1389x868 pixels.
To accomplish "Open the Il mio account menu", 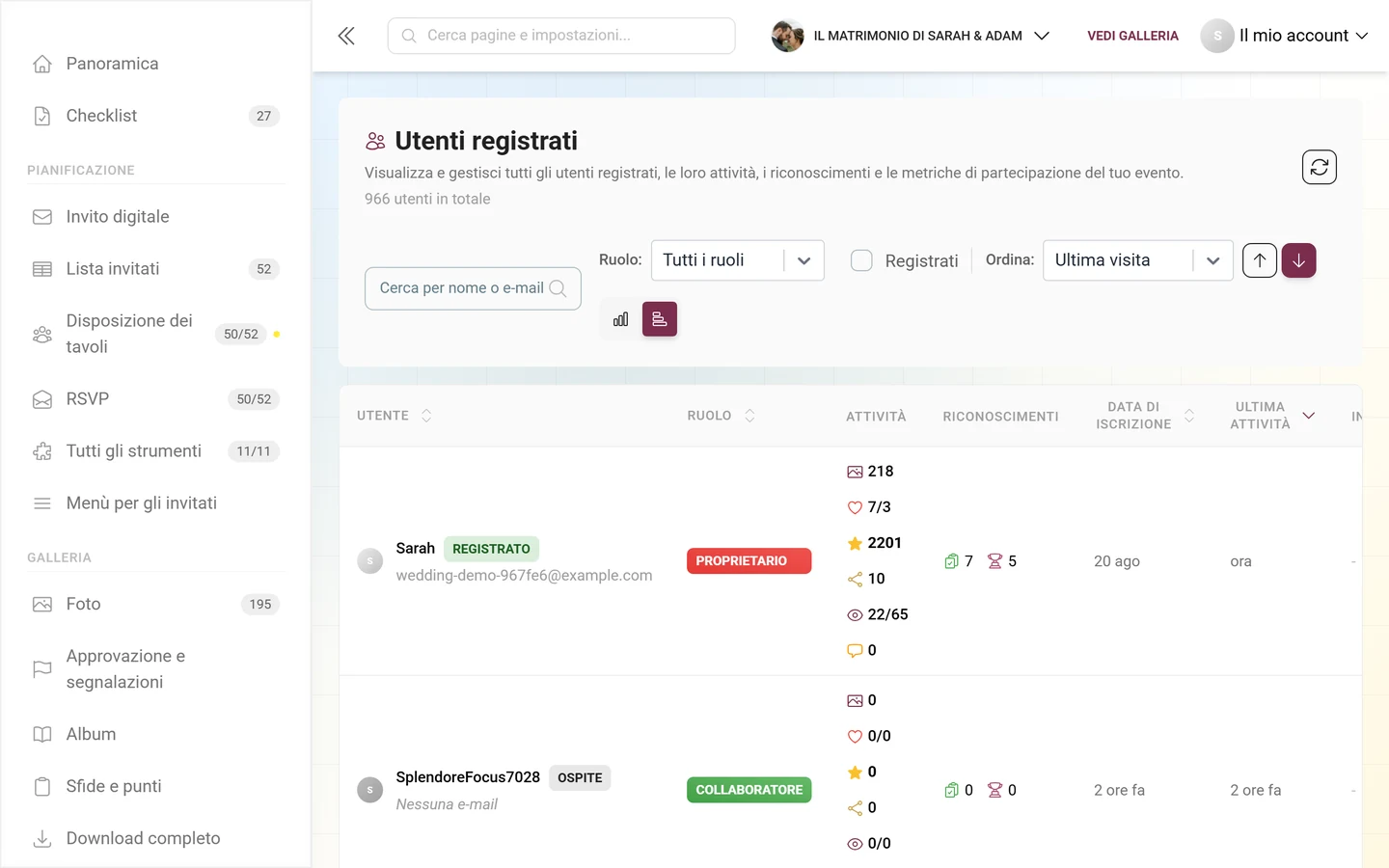I will point(1285,36).
